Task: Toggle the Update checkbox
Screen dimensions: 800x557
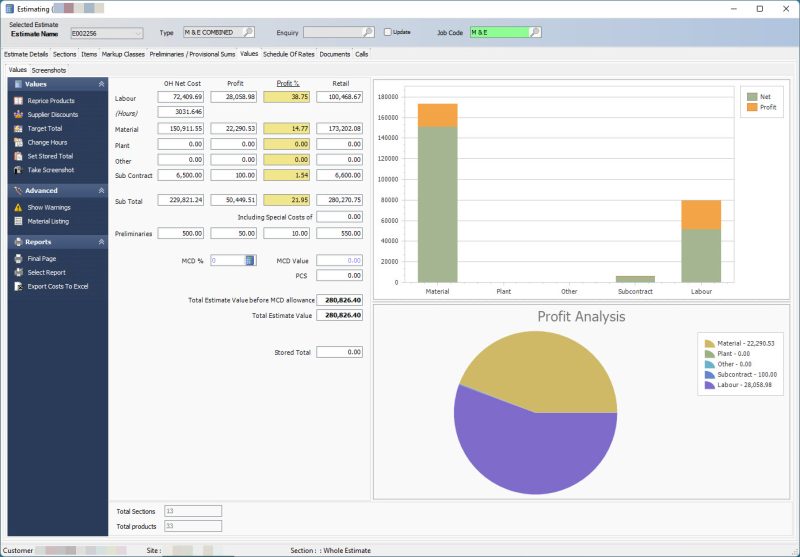Action: 388,32
